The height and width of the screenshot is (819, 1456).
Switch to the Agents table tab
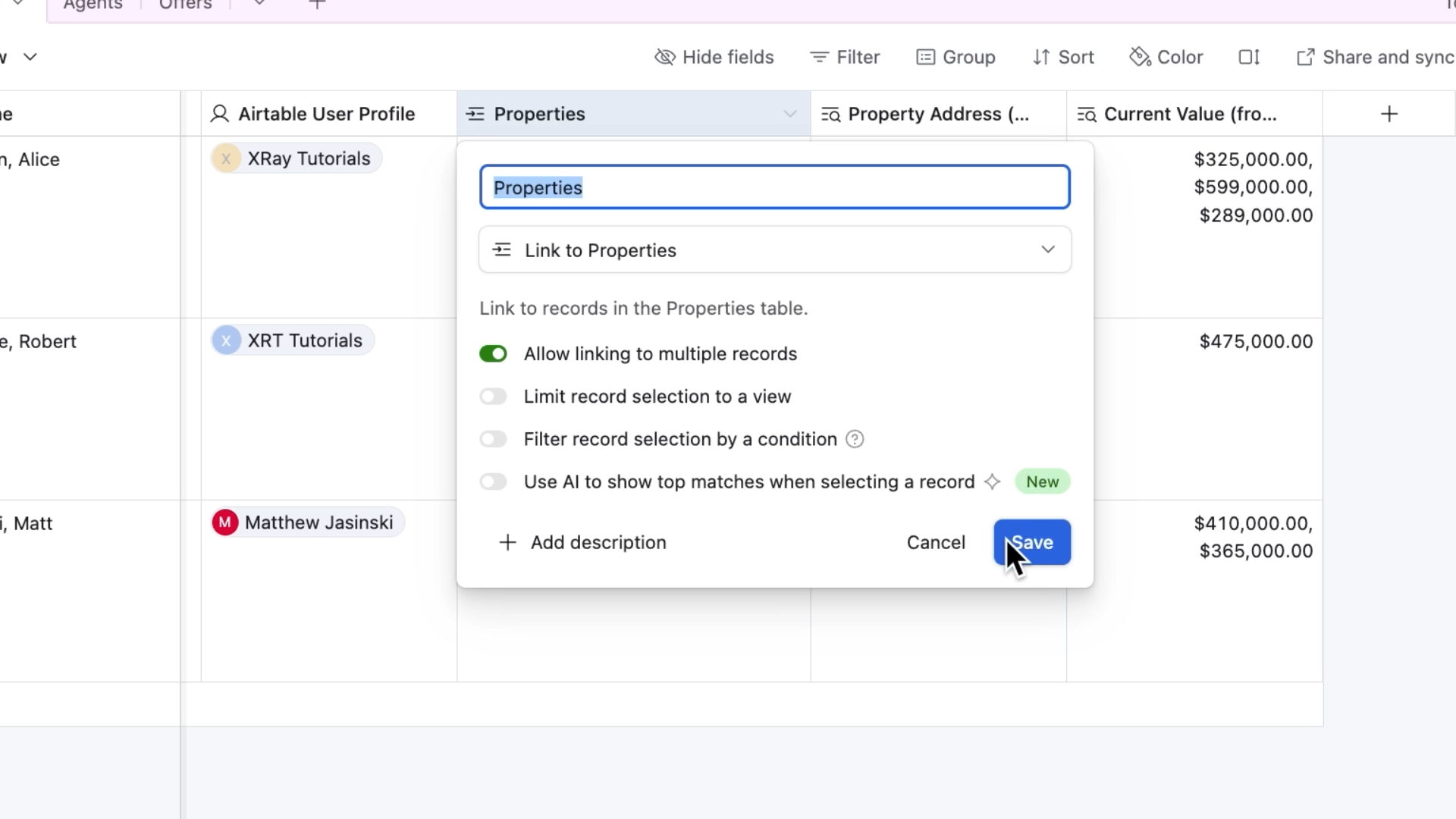coord(93,6)
